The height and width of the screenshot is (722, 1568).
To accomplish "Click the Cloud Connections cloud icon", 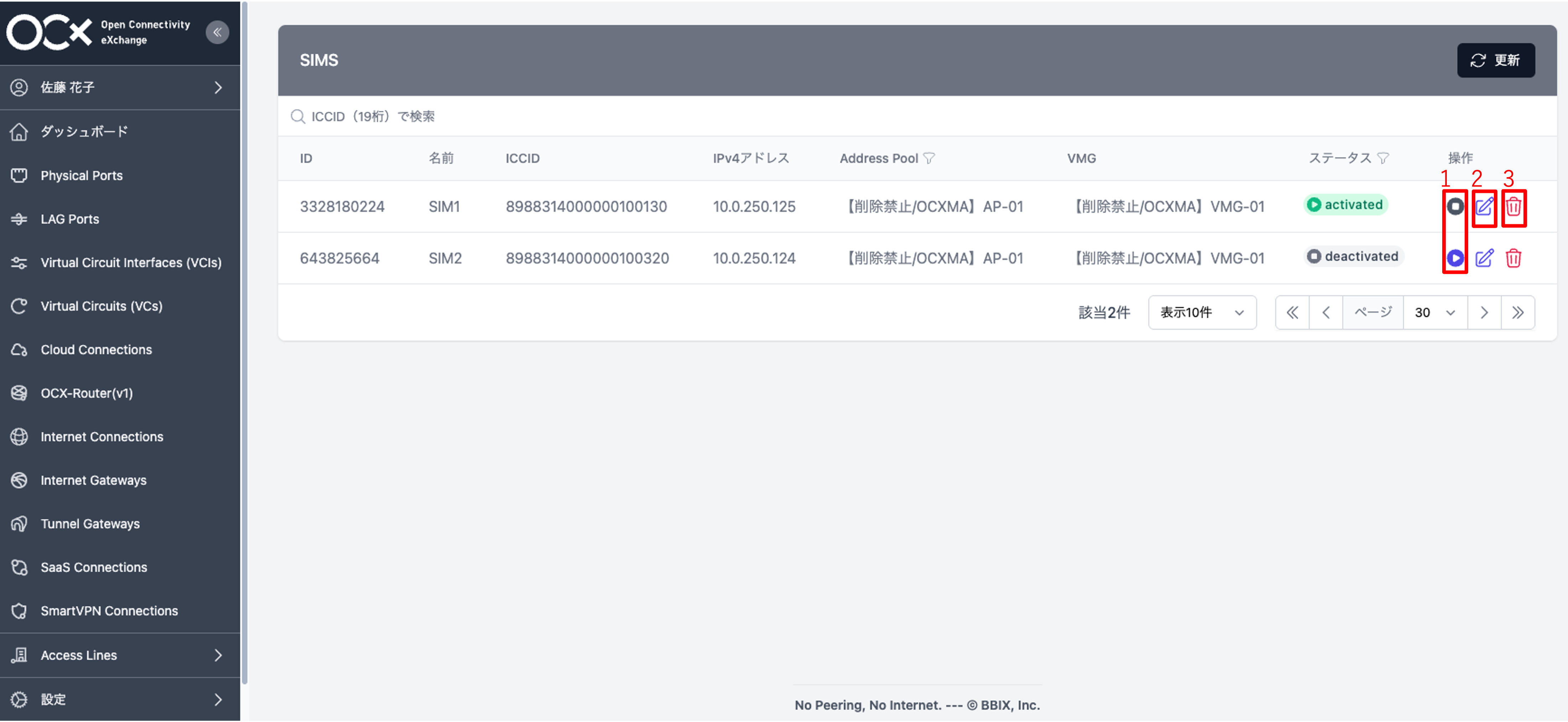I will pyautogui.click(x=19, y=349).
